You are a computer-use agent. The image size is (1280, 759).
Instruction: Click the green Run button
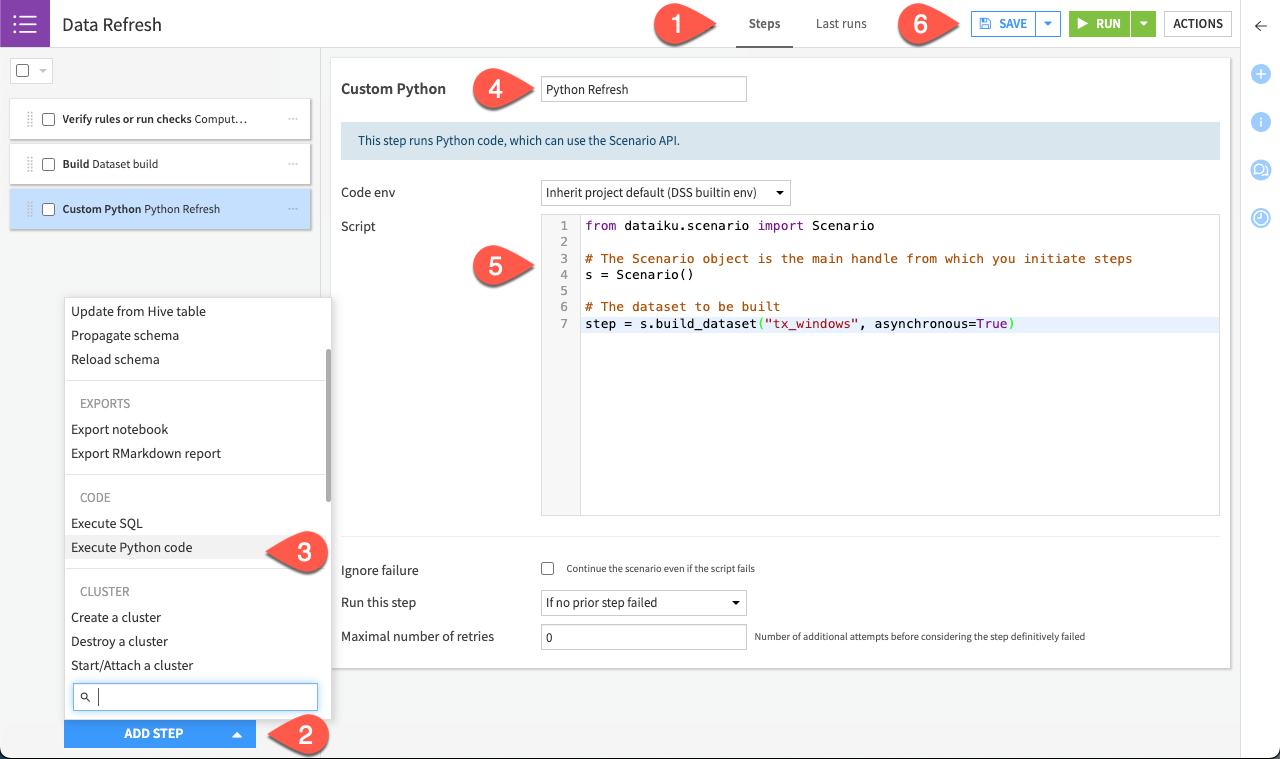pyautogui.click(x=1100, y=24)
